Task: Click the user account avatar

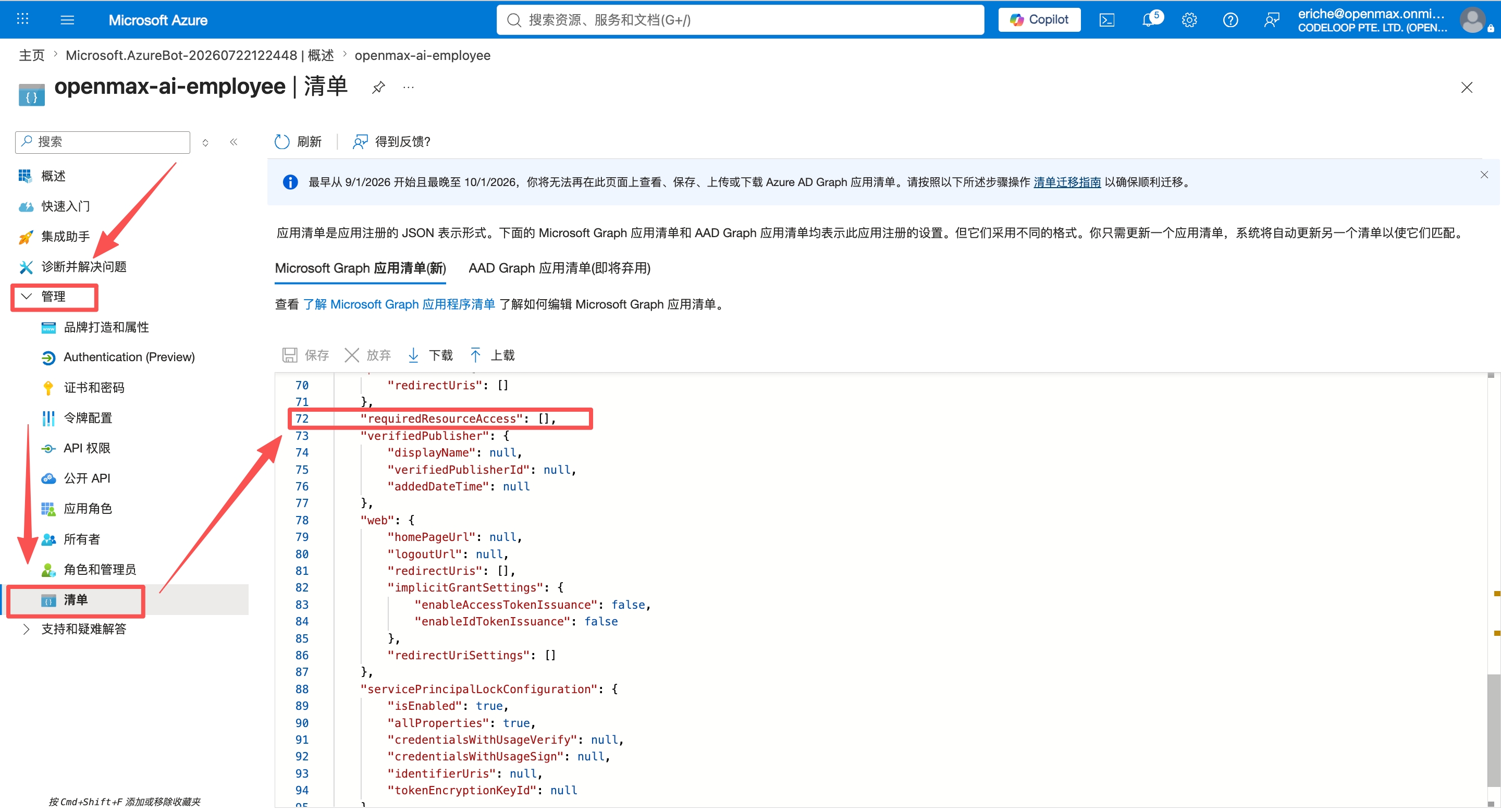Action: 1472,20
